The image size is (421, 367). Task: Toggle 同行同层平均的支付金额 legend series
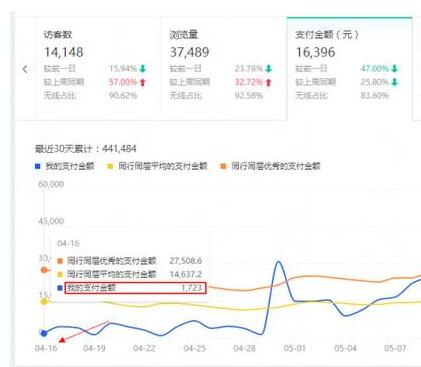(x=157, y=166)
